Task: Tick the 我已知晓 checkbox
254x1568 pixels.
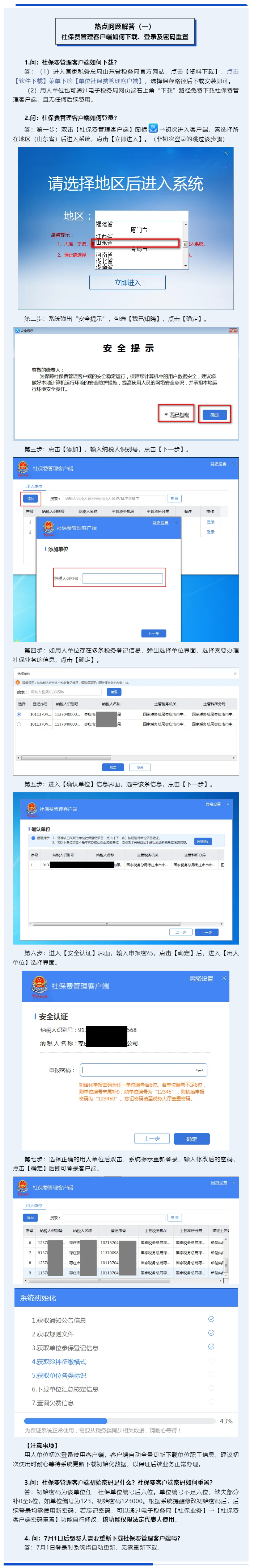Action: [x=166, y=415]
